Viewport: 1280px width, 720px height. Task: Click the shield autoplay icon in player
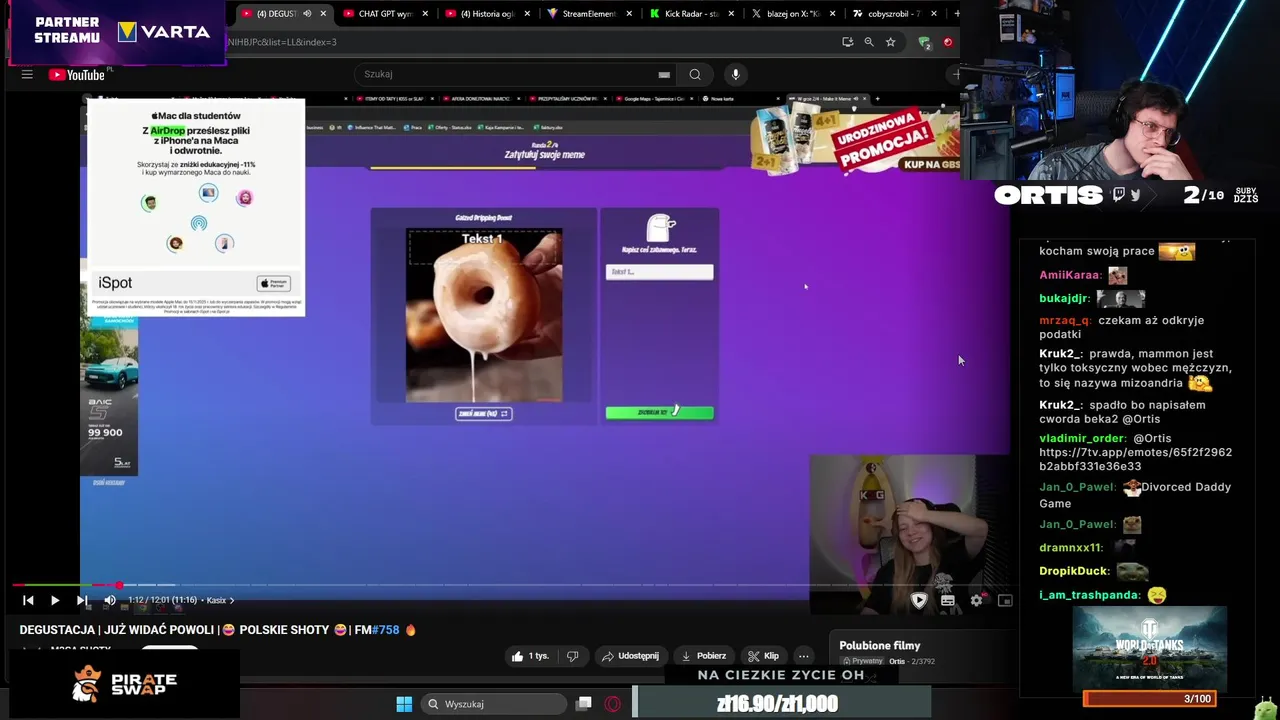[x=919, y=600]
